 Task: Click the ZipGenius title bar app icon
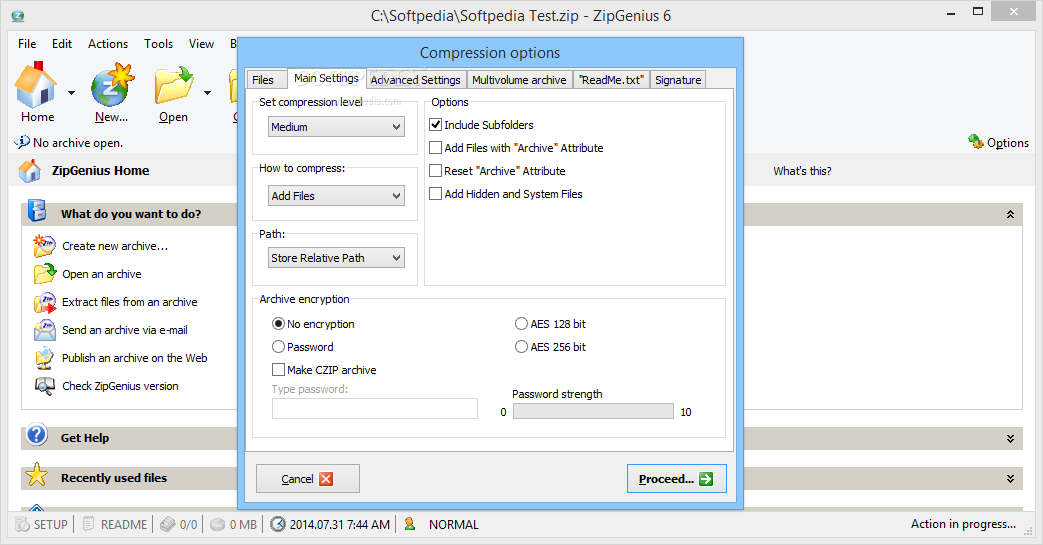point(18,16)
